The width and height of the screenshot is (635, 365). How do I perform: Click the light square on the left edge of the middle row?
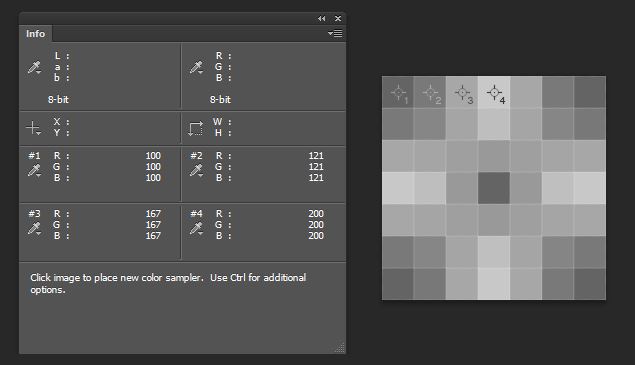[398, 188]
